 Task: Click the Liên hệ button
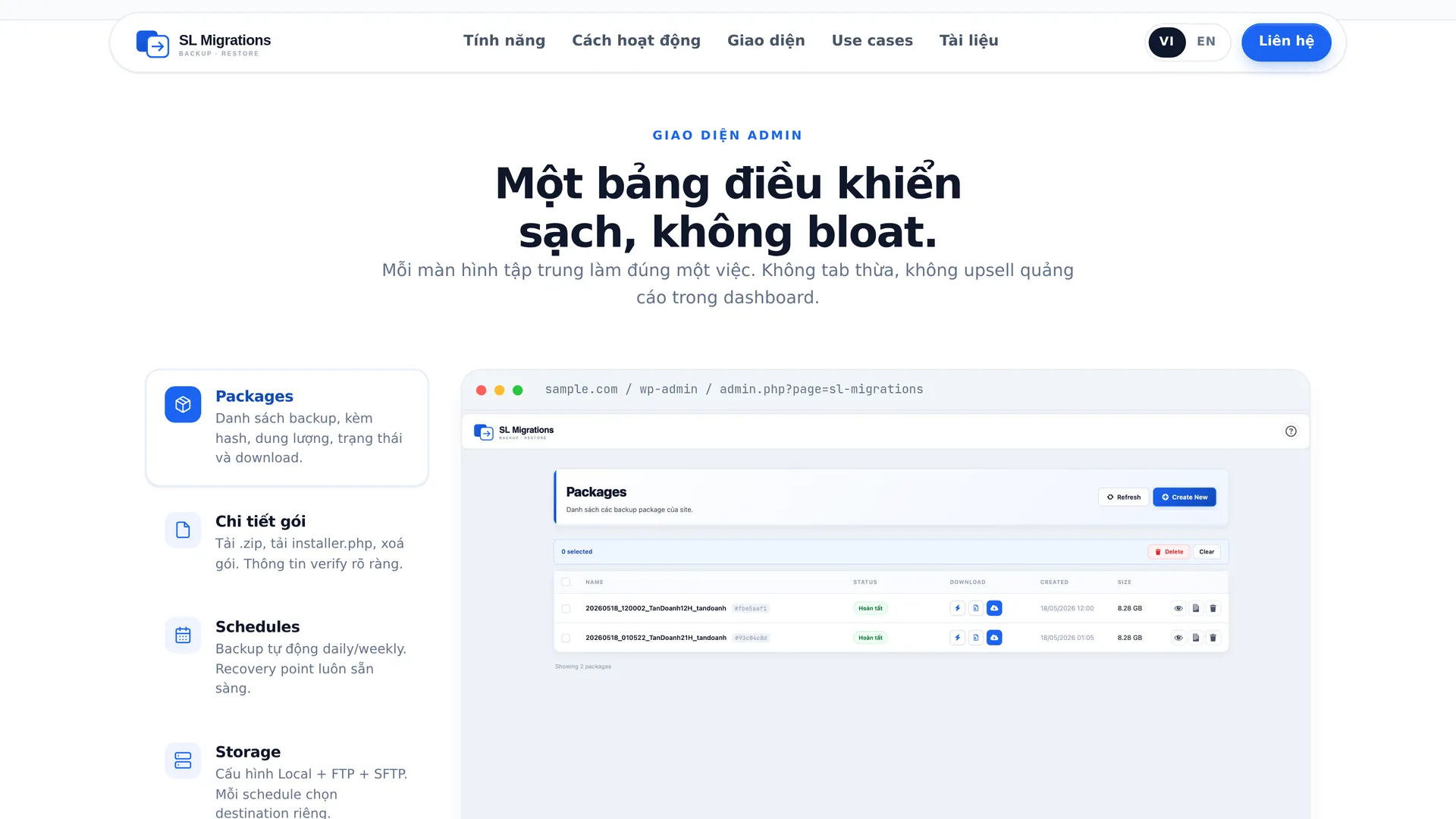coord(1286,42)
